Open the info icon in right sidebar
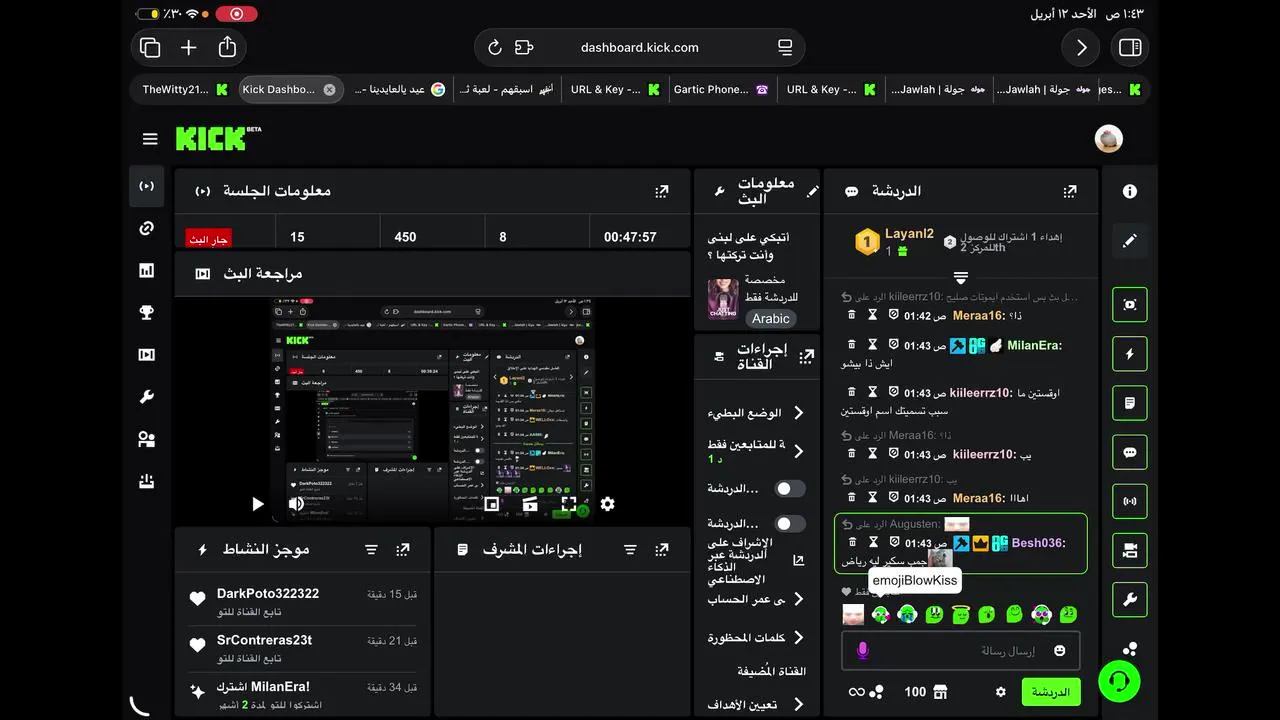This screenshot has width=1280, height=720. [x=1130, y=191]
